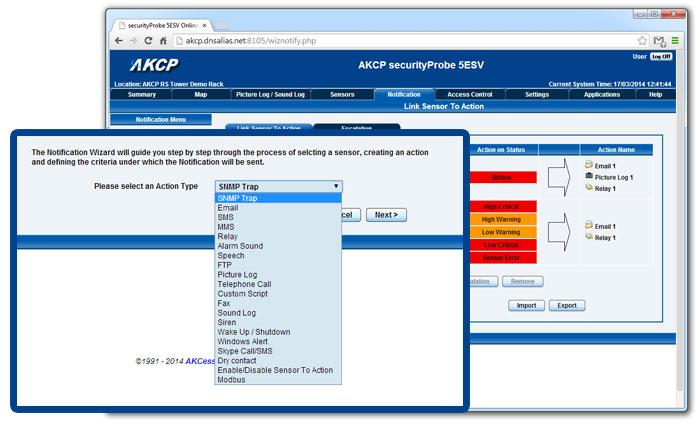Pick Modbus option from the list
The image size is (700, 424).
pyautogui.click(x=232, y=380)
